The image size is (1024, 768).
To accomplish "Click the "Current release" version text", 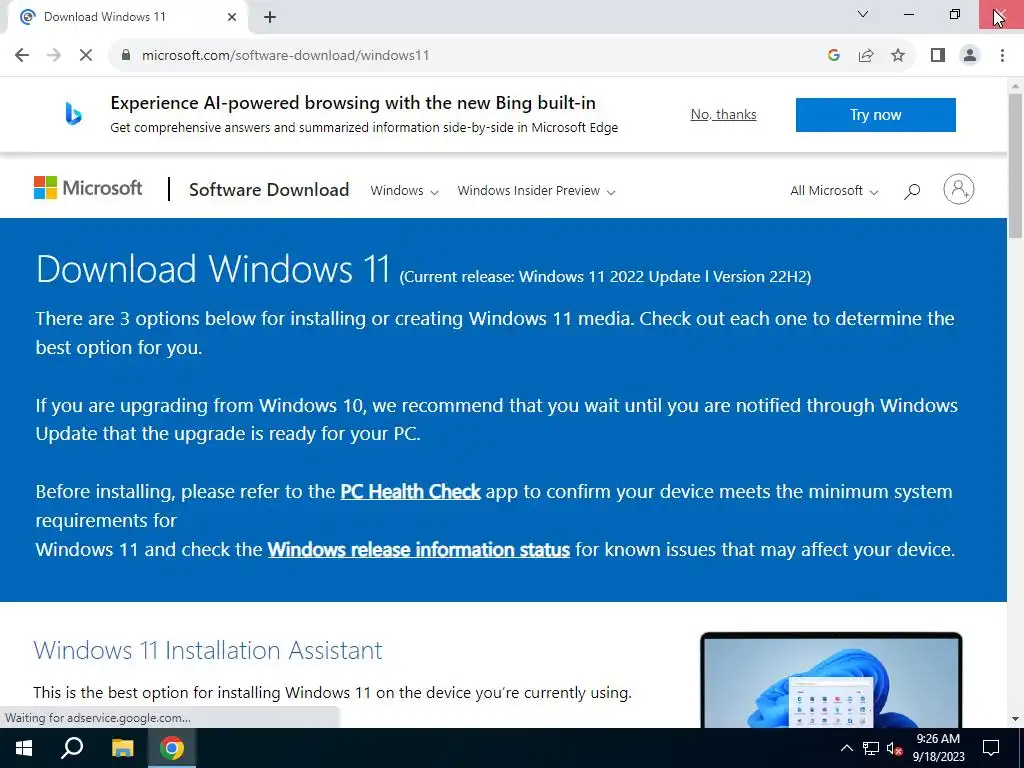I will 605,276.
